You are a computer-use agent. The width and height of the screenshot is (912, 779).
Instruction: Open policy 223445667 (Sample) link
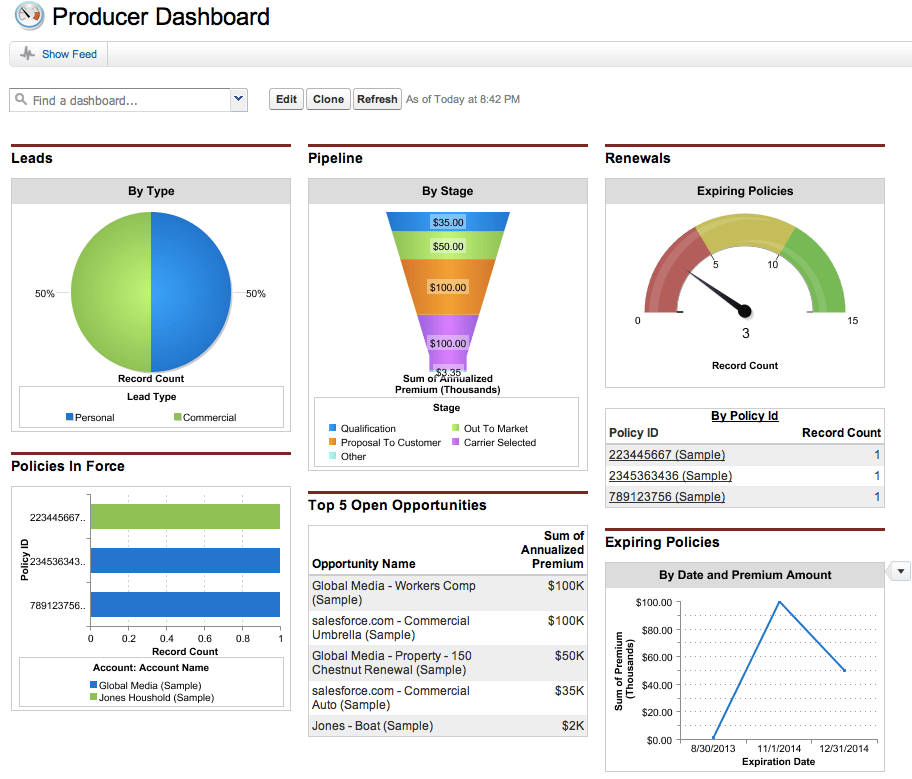(x=667, y=454)
